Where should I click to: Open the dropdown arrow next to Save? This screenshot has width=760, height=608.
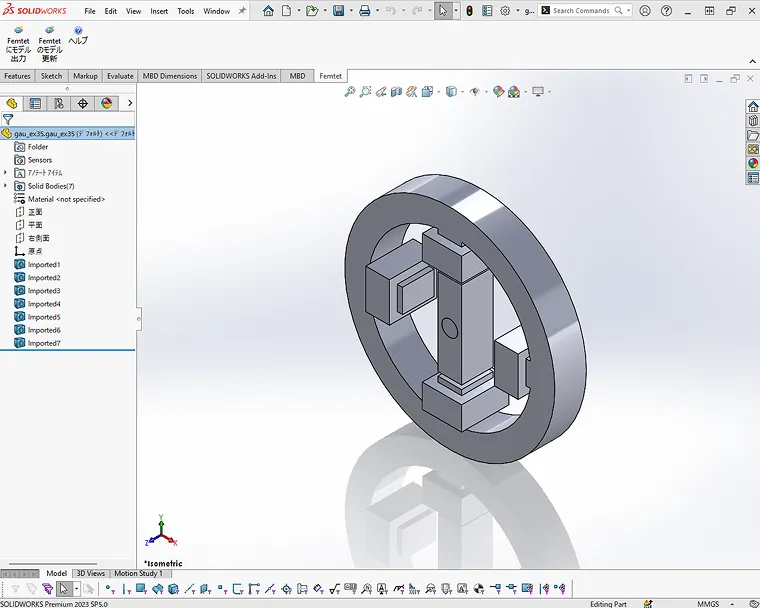point(351,11)
